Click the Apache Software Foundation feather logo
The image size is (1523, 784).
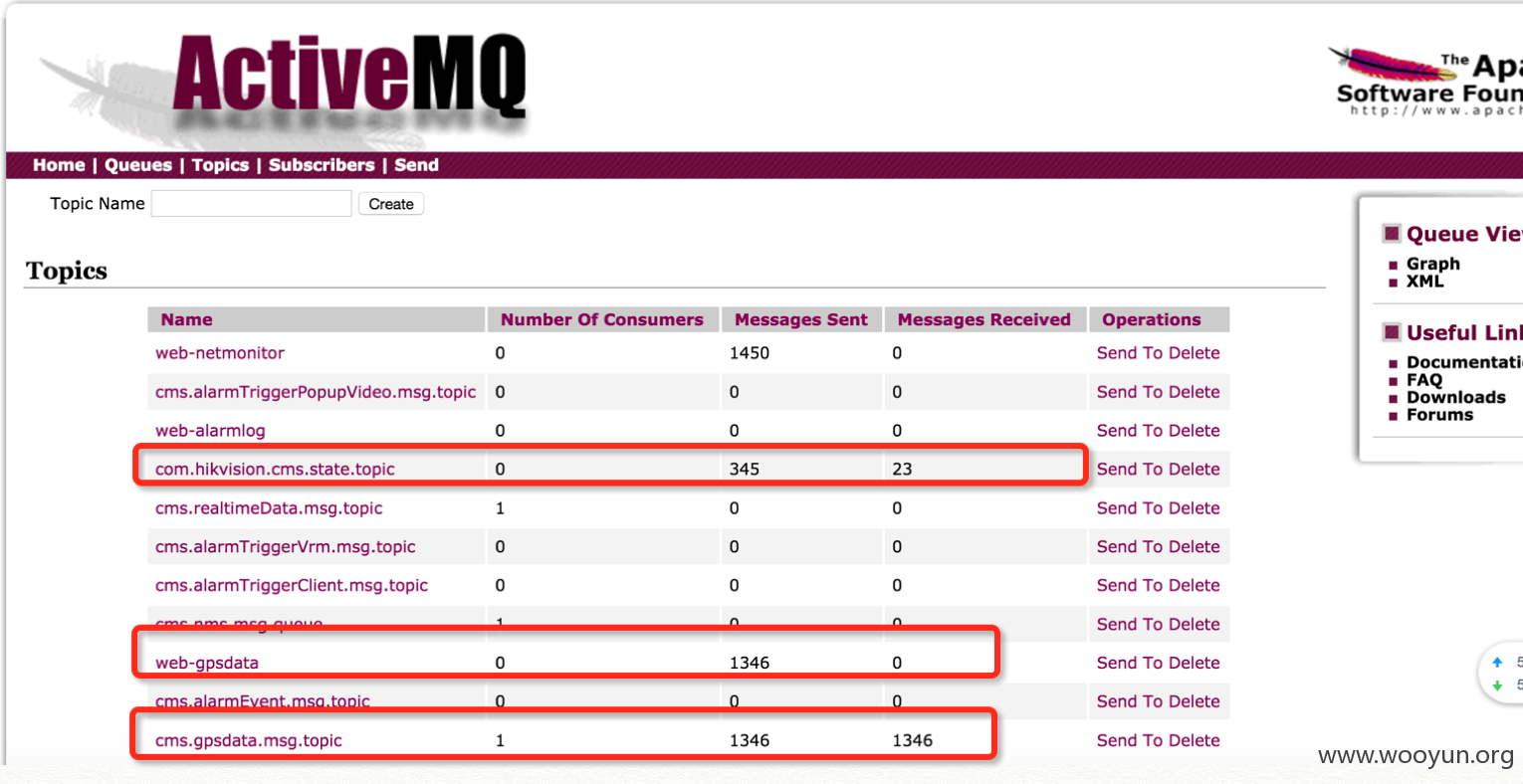click(1425, 80)
